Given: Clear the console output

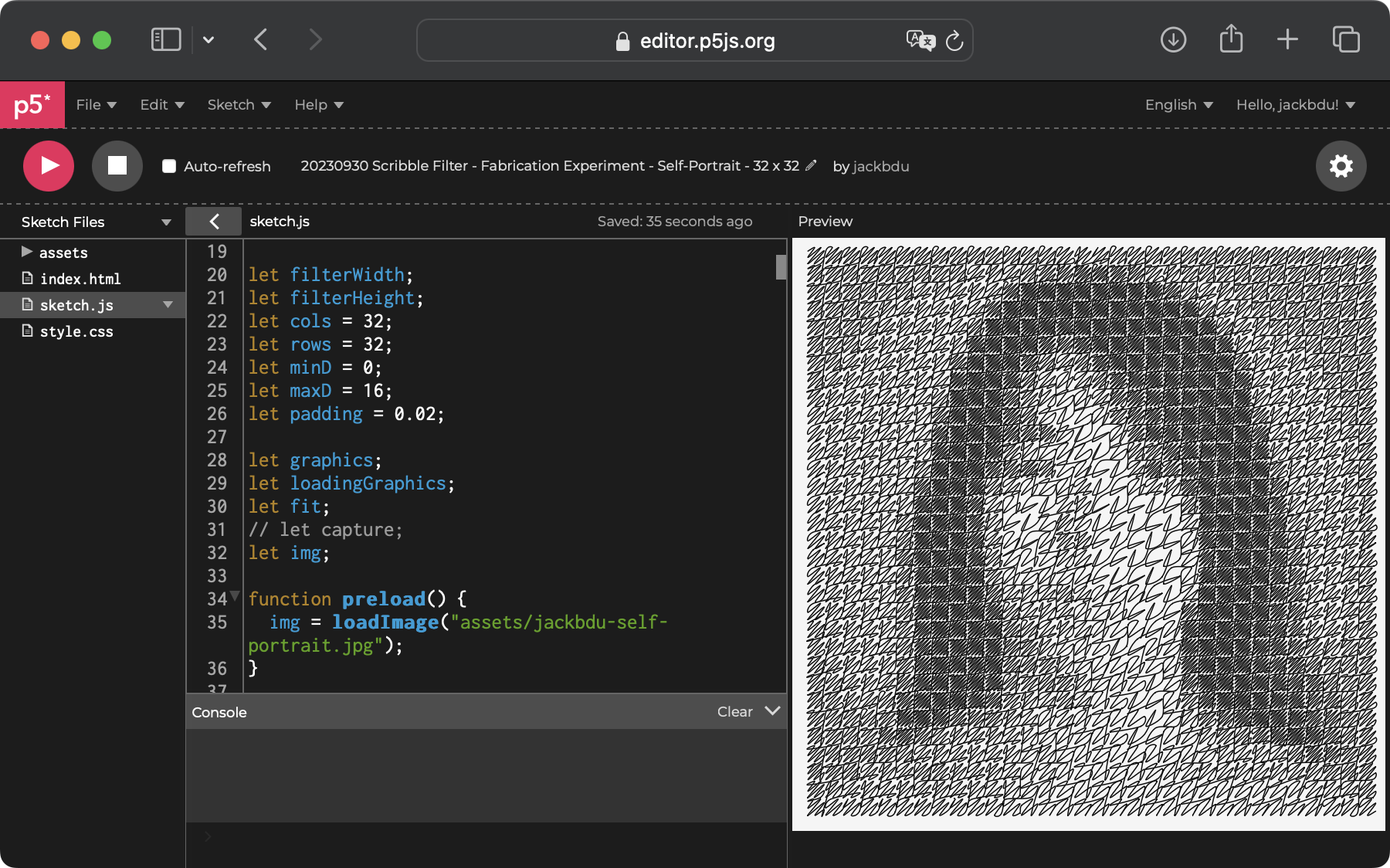Looking at the screenshot, I should (734, 712).
